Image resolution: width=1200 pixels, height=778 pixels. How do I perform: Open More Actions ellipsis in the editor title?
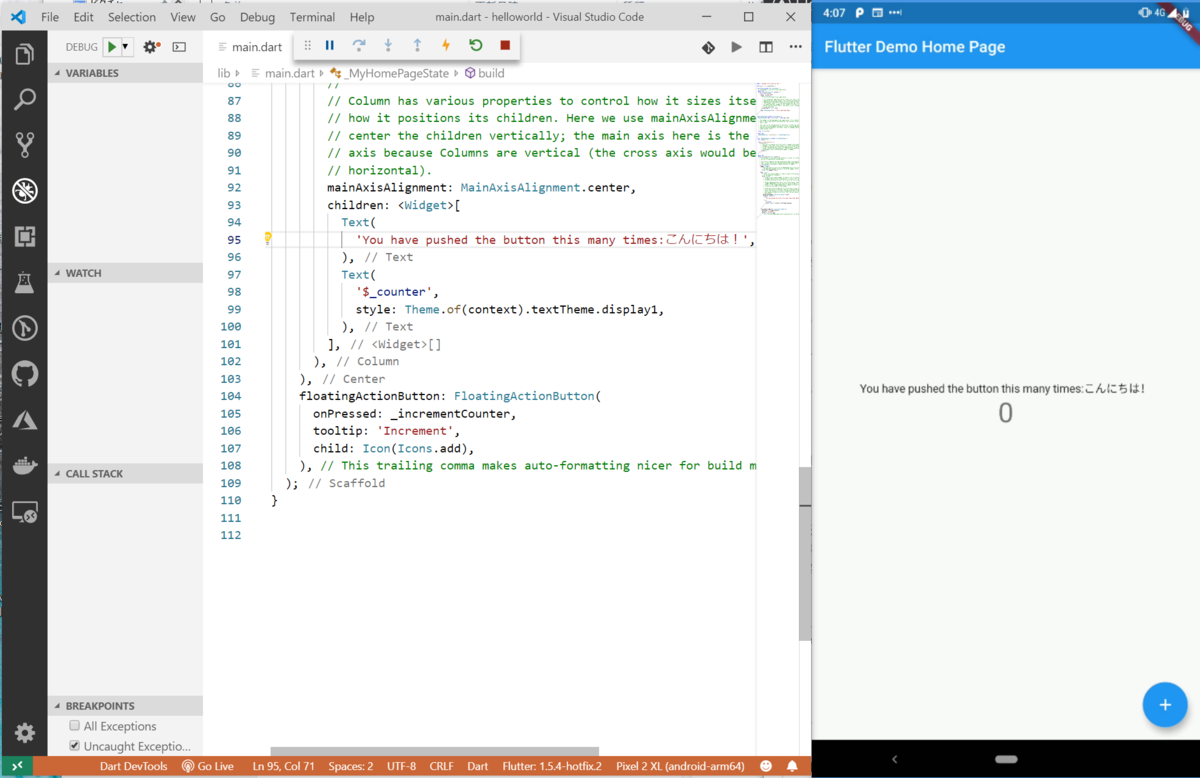[795, 47]
